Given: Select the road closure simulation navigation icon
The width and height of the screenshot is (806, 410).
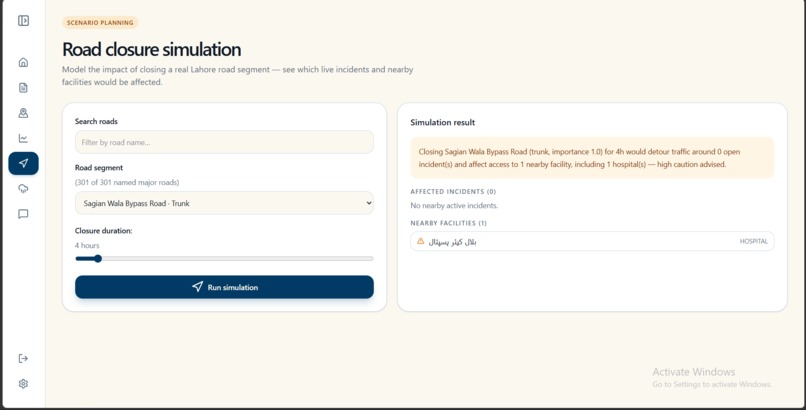Looking at the screenshot, I should (23, 163).
